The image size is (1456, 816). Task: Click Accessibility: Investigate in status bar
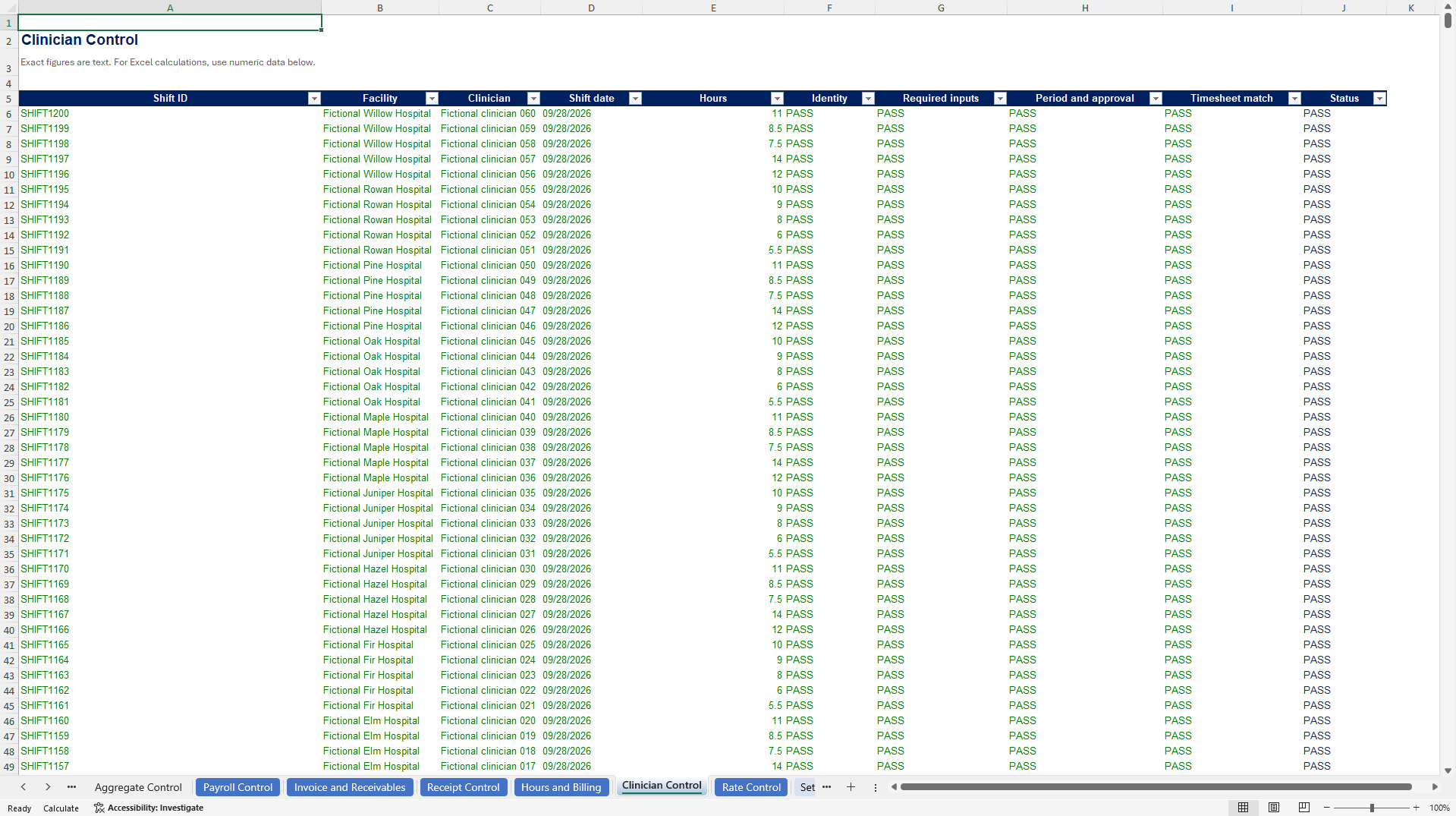tap(149, 808)
